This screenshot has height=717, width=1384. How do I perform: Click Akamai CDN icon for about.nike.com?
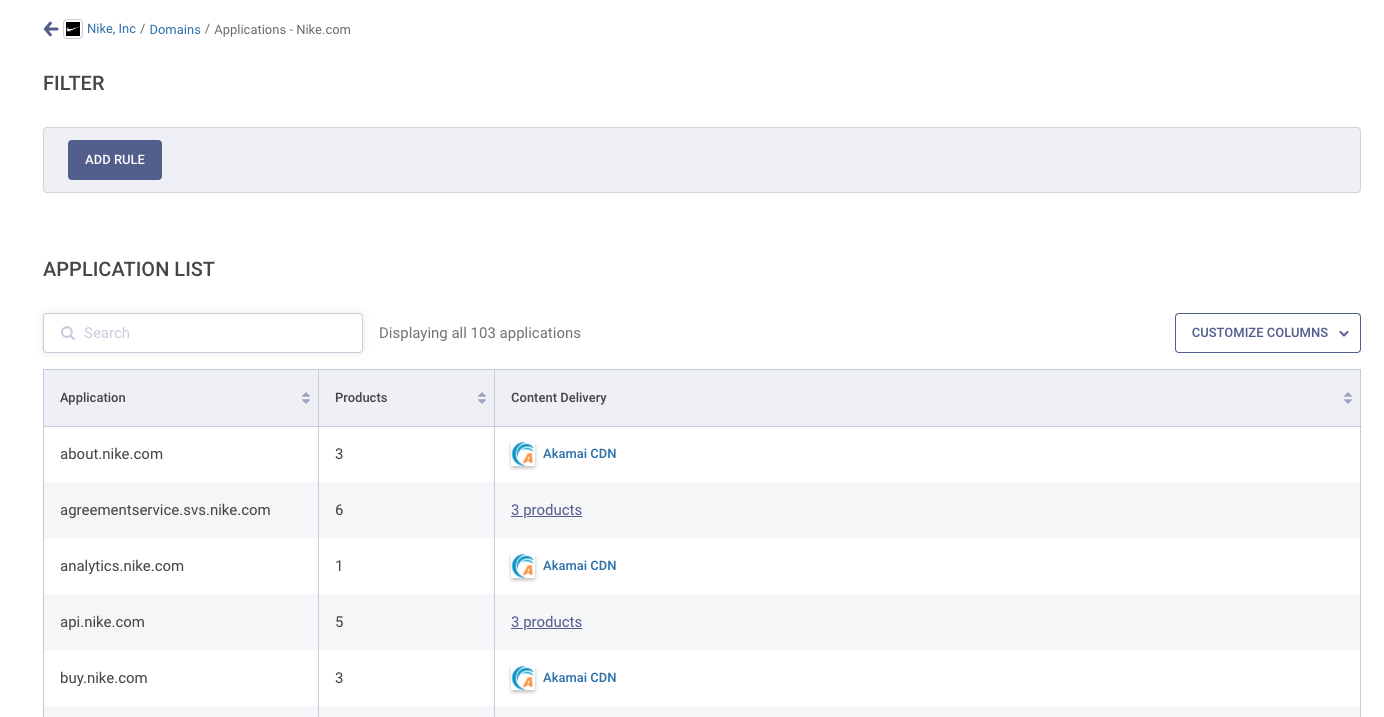(x=523, y=454)
